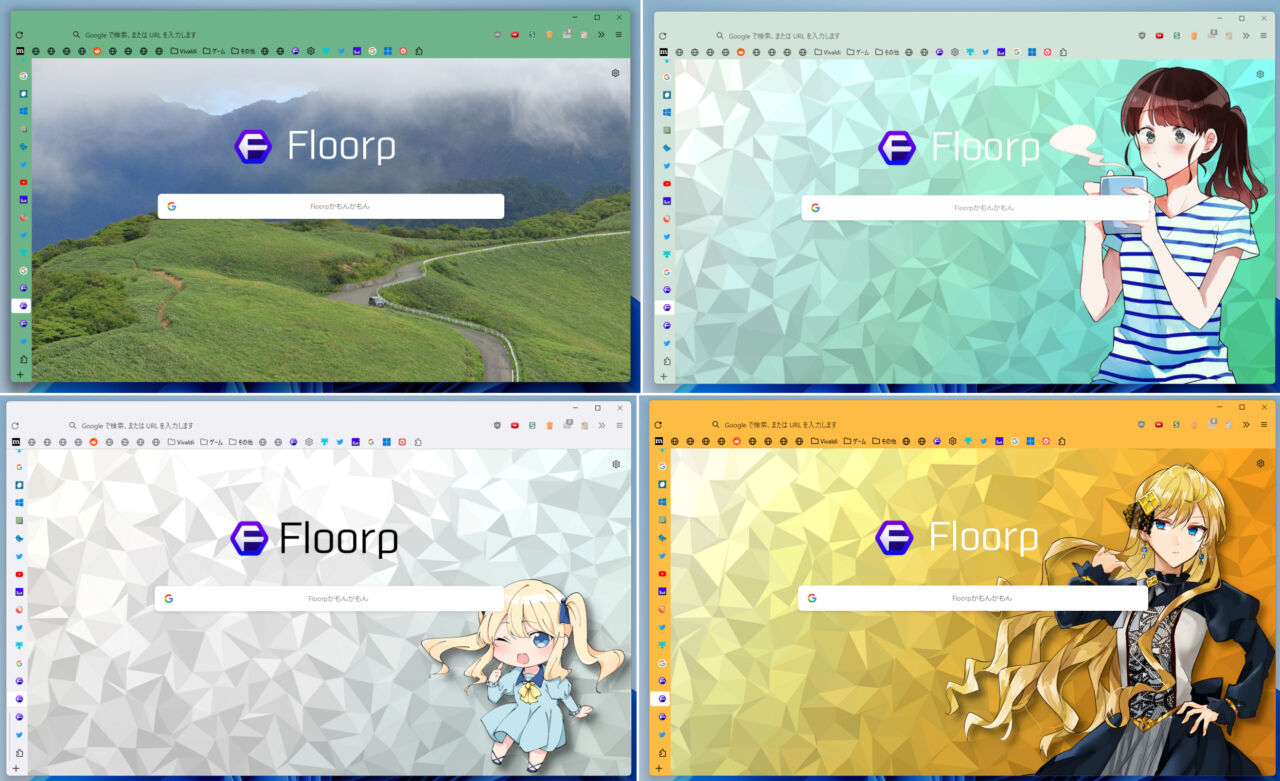
Task: Click the shield extension icon in mint window
Action: [1142, 36]
